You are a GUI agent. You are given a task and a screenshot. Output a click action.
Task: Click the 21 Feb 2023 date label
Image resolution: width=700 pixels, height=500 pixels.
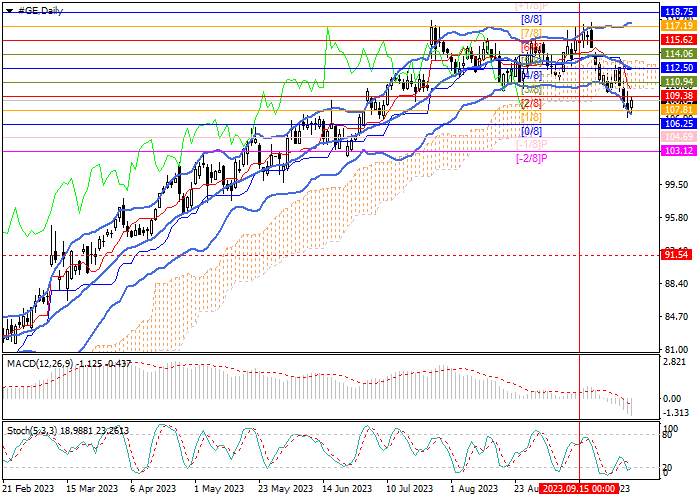pos(27,488)
